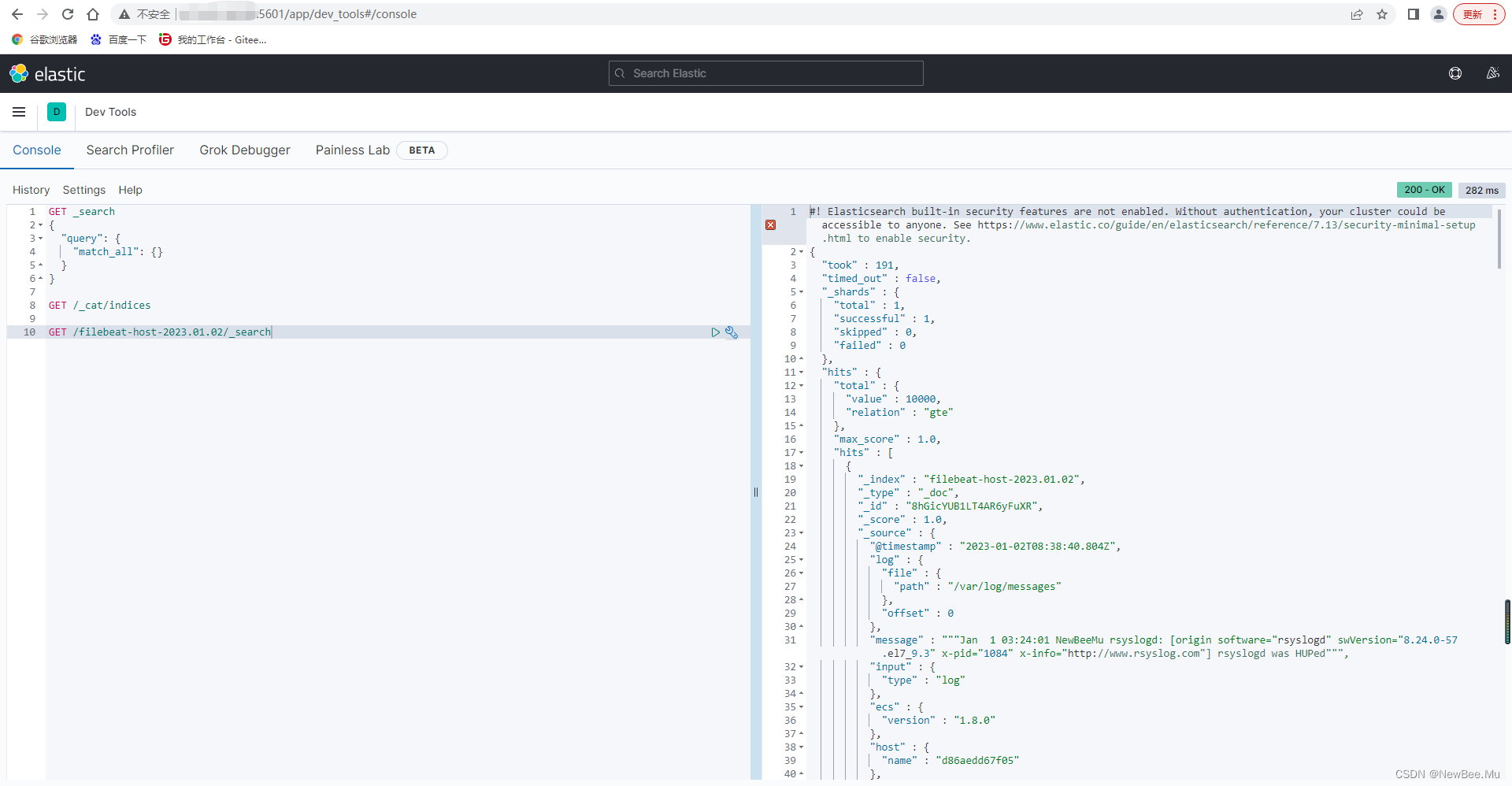Click the "name" : "d86aedd67f05" line

tap(951, 761)
